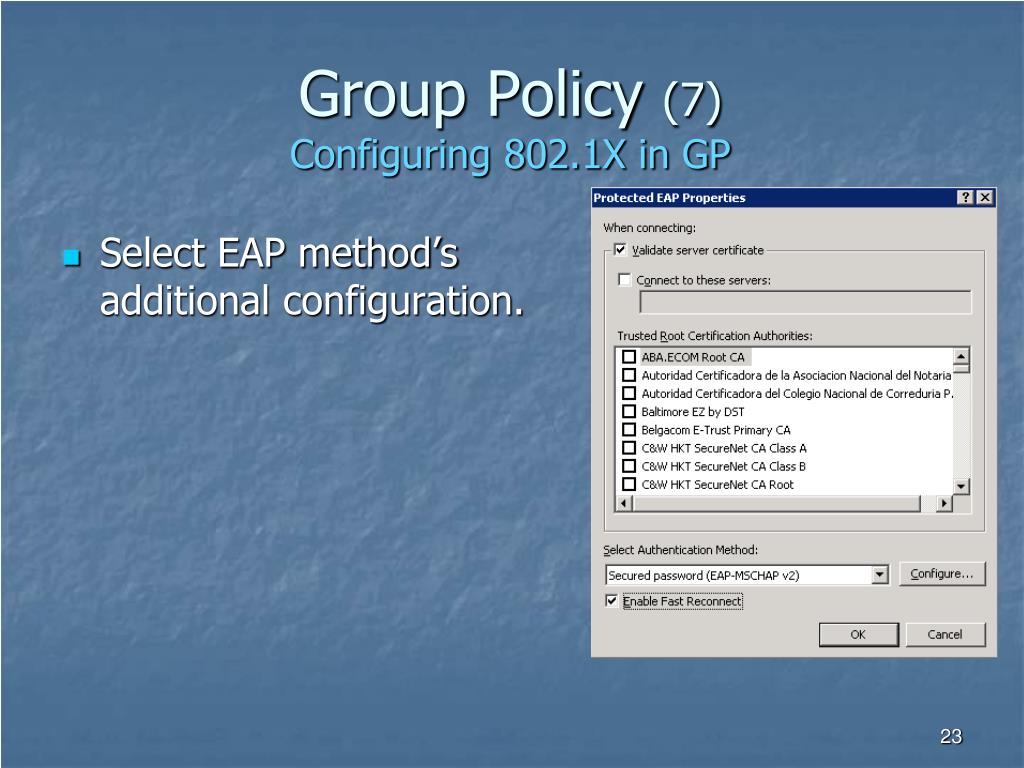1024x768 pixels.
Task: Check C&W HKT SecureNet CA Class B
Action: click(x=629, y=466)
